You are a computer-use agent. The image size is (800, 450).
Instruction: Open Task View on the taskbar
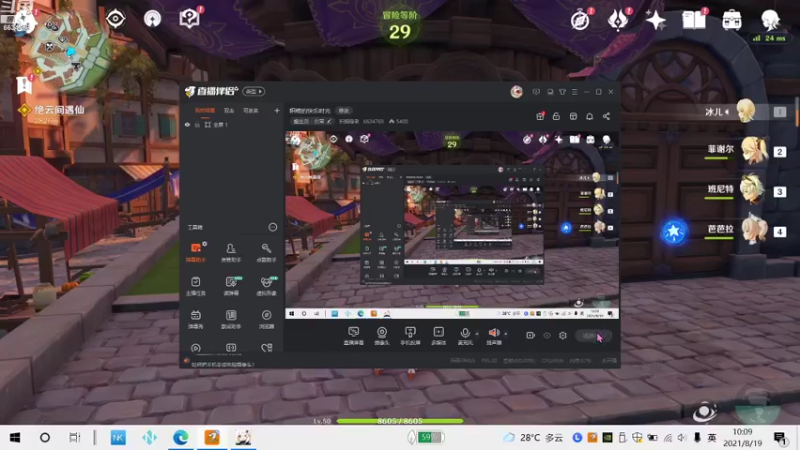tap(74, 438)
